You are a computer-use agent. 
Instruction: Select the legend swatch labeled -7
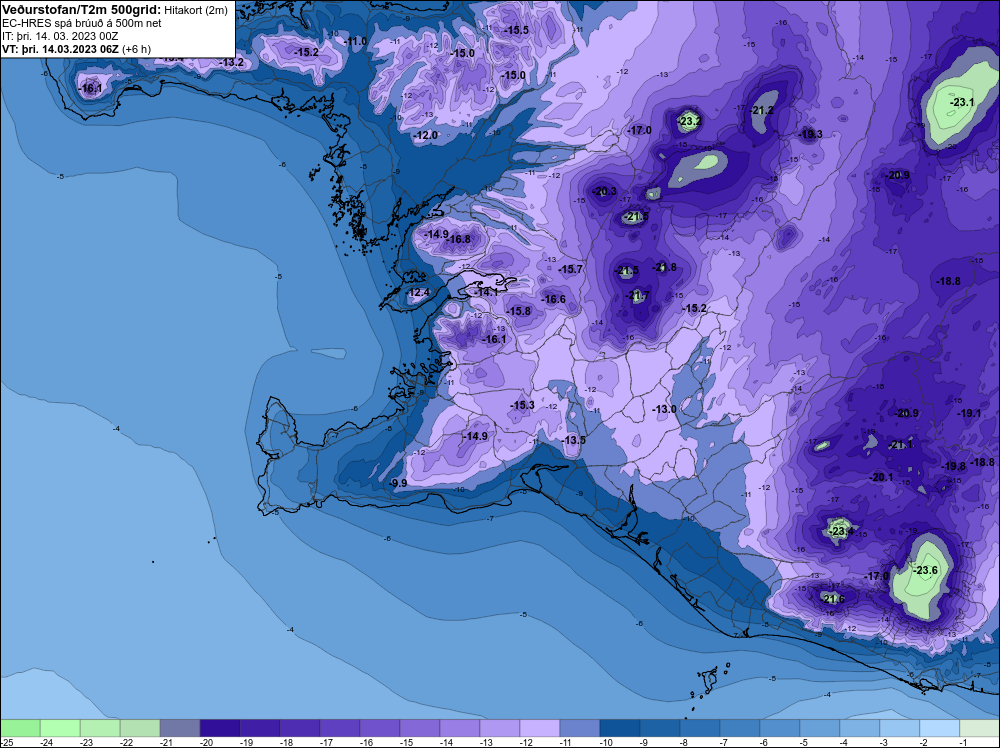pos(739,728)
